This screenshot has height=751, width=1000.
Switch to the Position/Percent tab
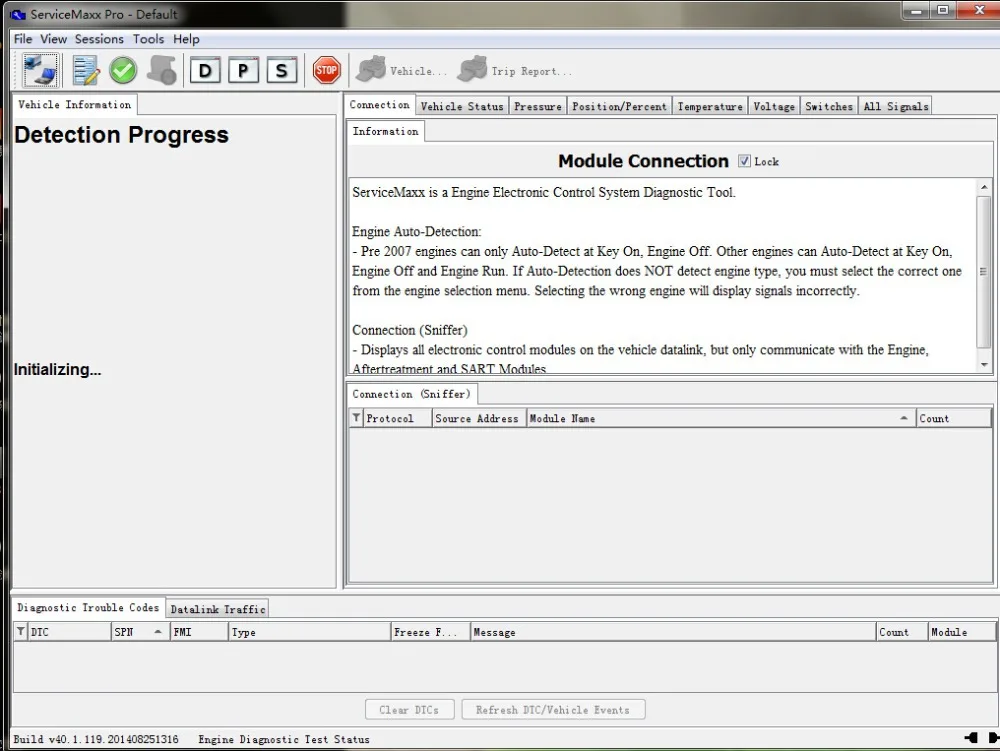click(x=619, y=106)
